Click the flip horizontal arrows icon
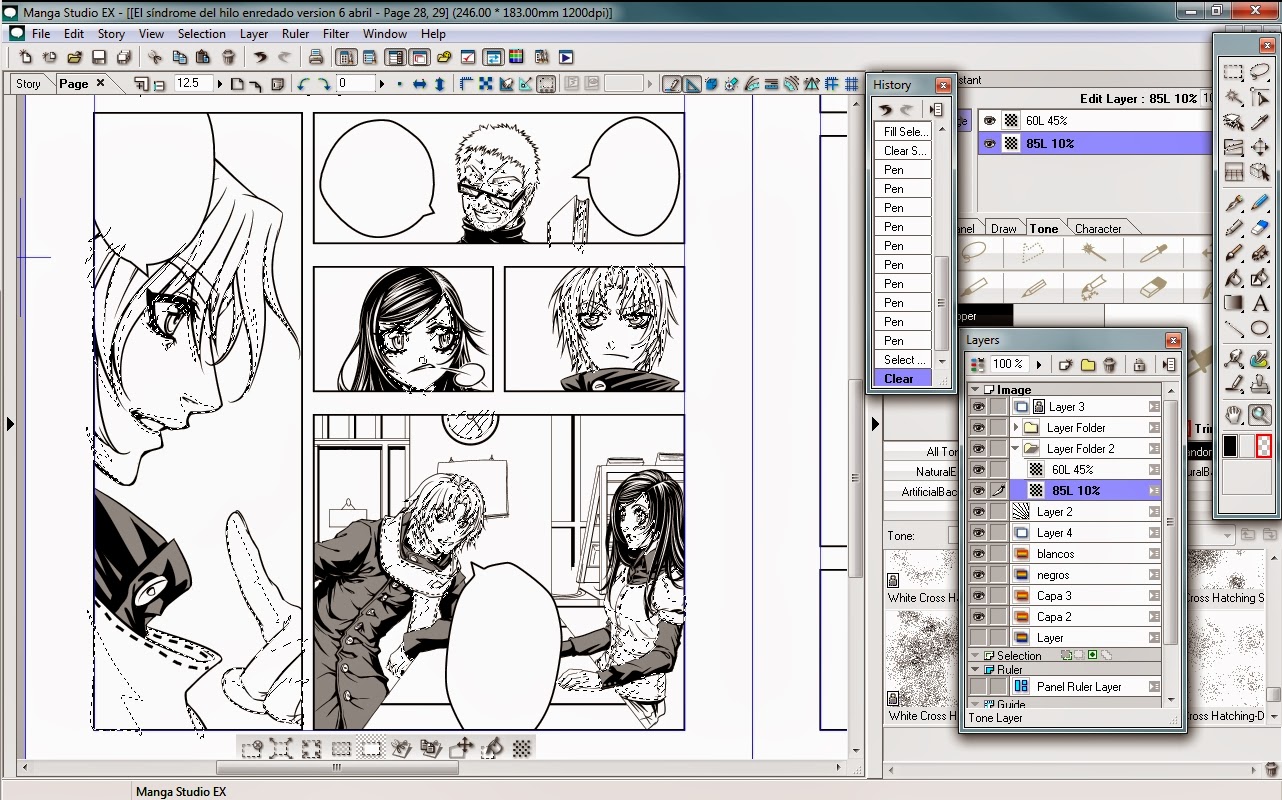 click(420, 84)
